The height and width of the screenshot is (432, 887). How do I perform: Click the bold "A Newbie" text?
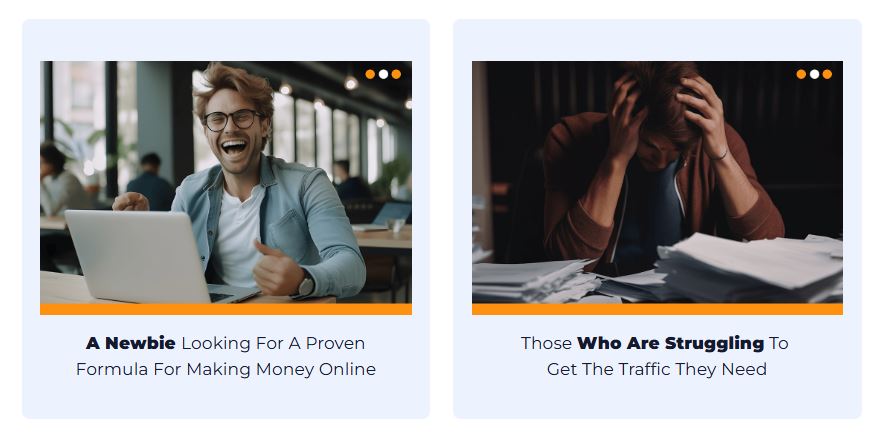pyautogui.click(x=131, y=343)
